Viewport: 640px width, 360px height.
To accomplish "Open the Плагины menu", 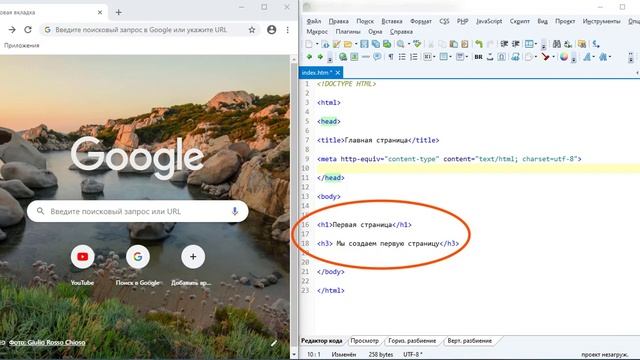I will [x=348, y=31].
